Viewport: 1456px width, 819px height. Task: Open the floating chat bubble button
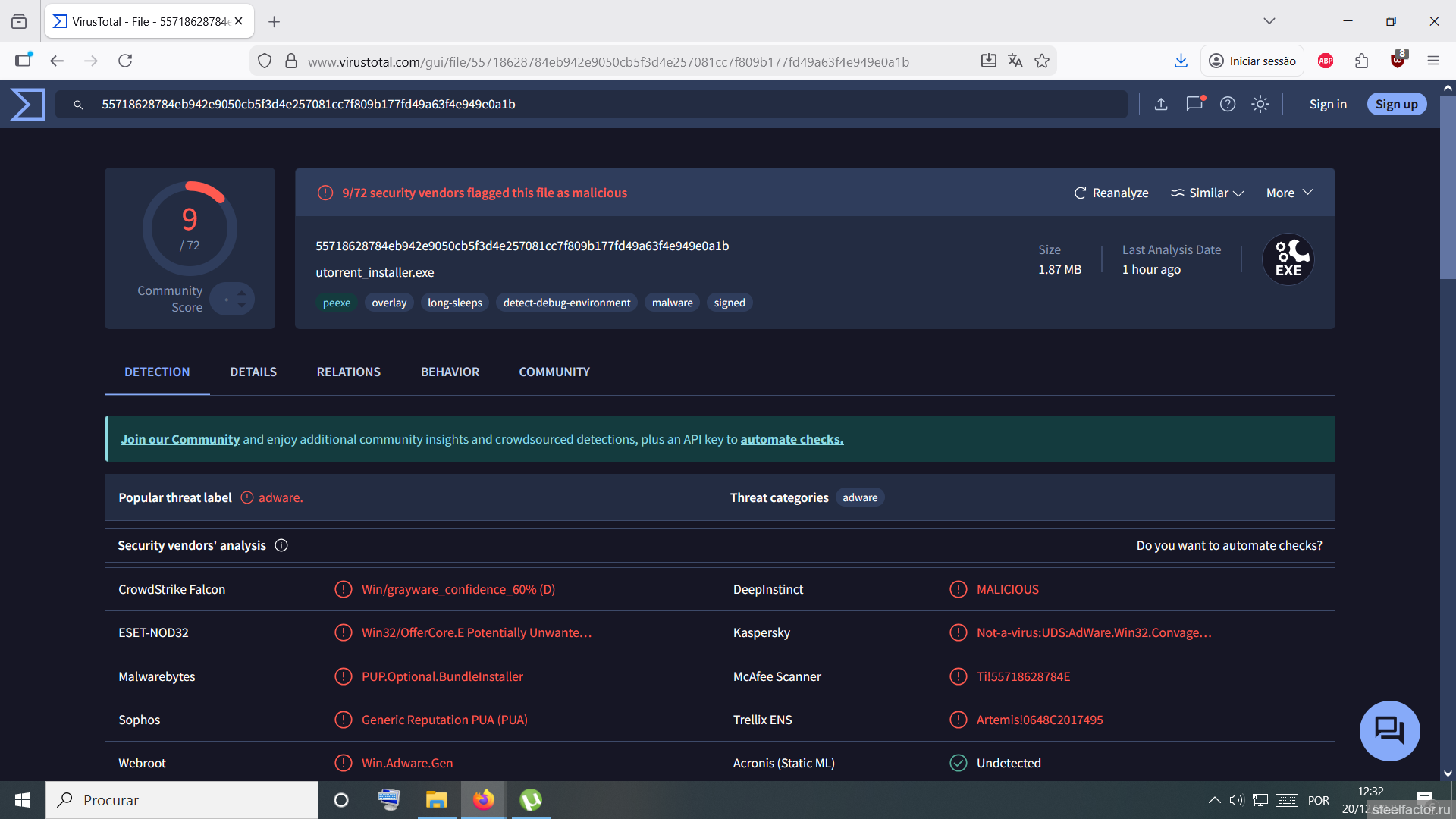1389,730
